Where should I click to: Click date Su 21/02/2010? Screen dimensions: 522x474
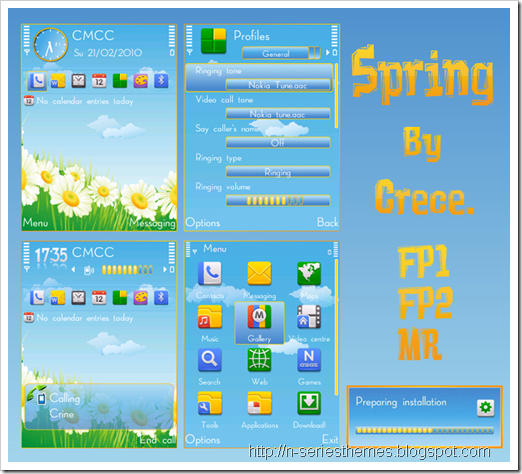coord(108,53)
